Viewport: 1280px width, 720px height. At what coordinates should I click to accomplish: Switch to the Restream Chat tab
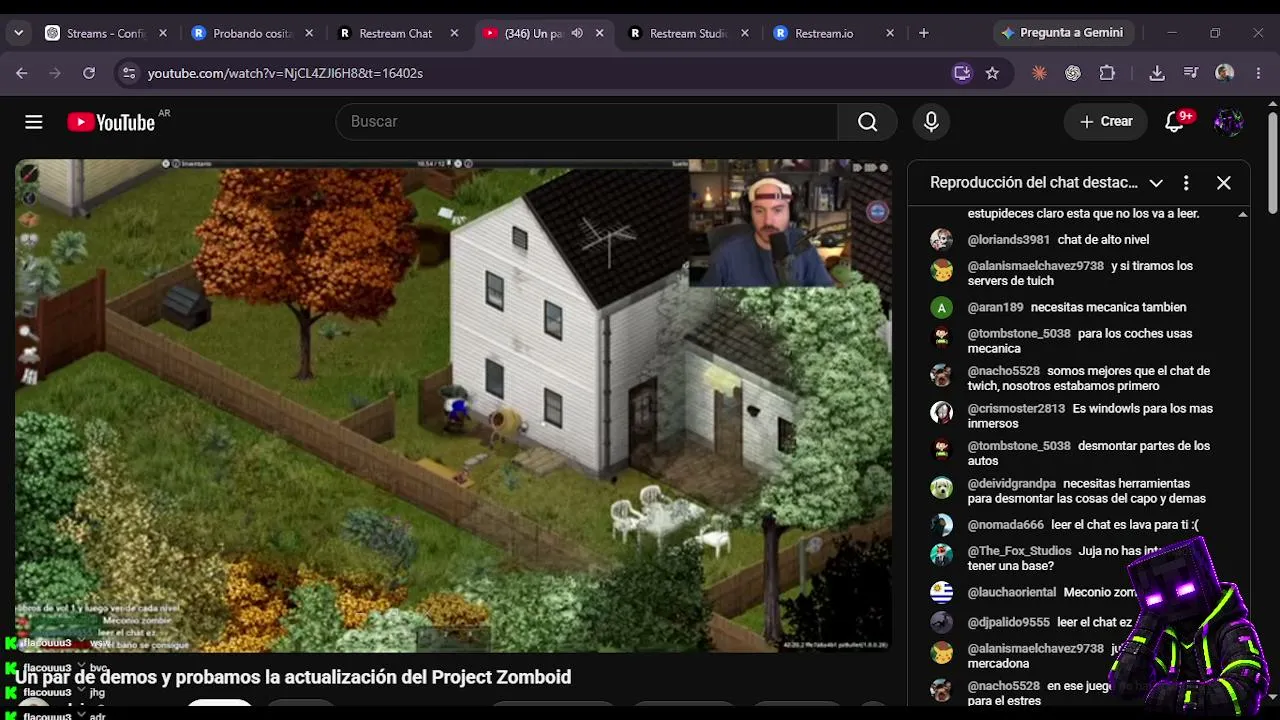pyautogui.click(x=396, y=33)
